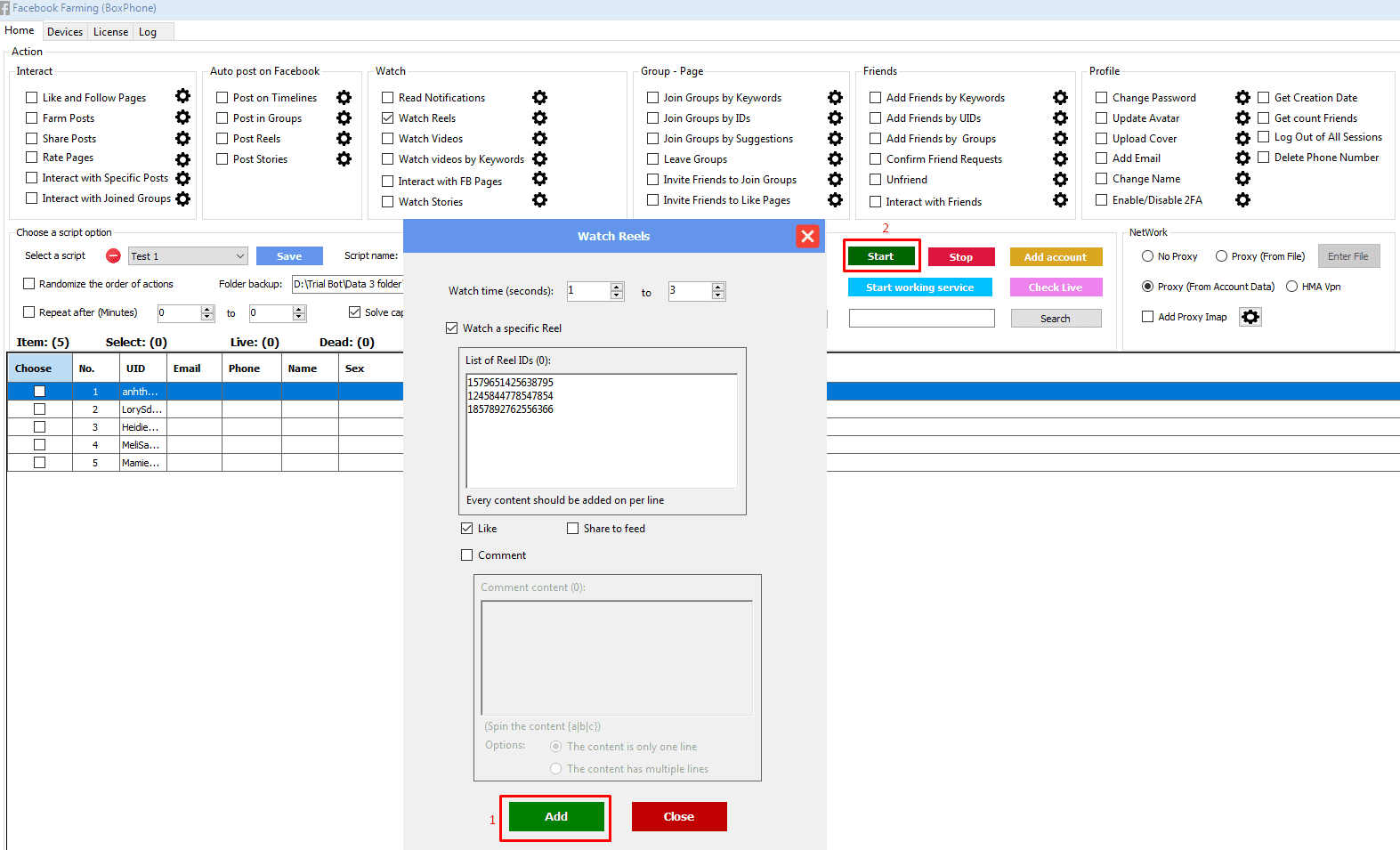This screenshot has height=850, width=1400.
Task: Decrease watch time maximum seconds
Action: [718, 295]
